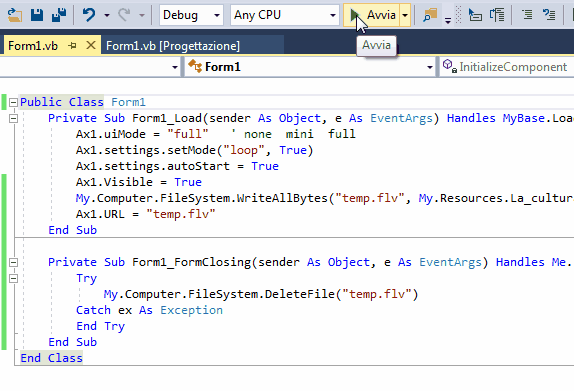Click DeleteFile in the code
This screenshot has height=391, width=574.
tap(299, 294)
